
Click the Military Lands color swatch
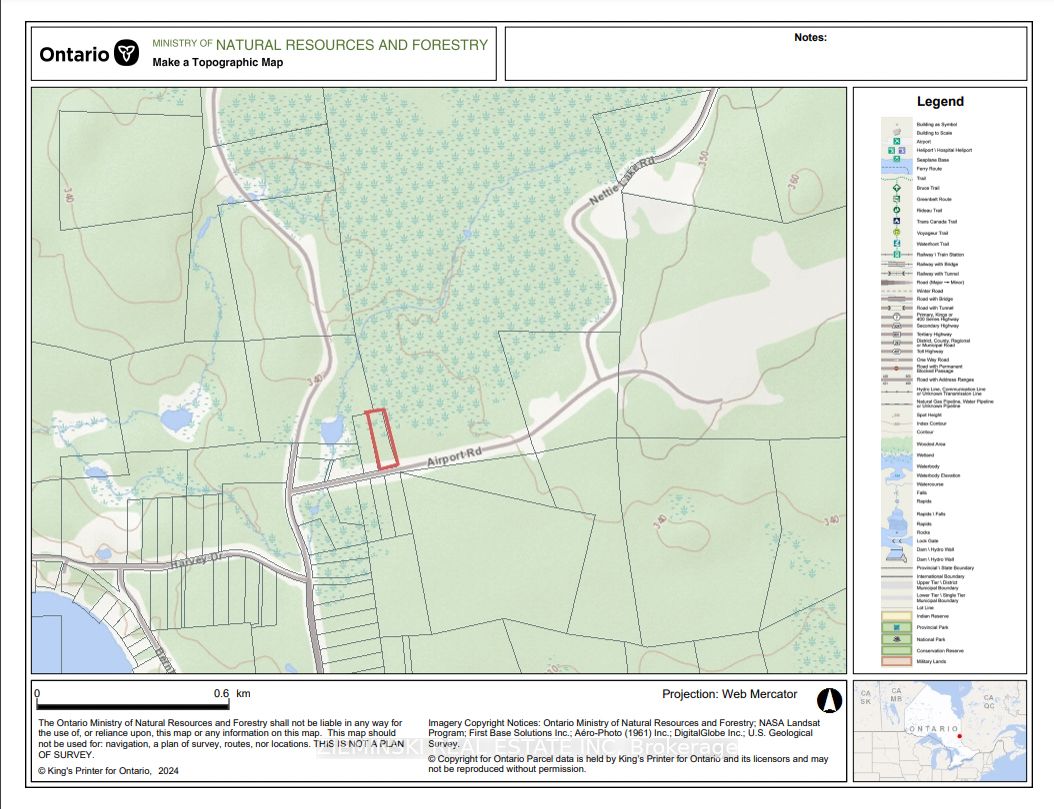pyautogui.click(x=896, y=661)
